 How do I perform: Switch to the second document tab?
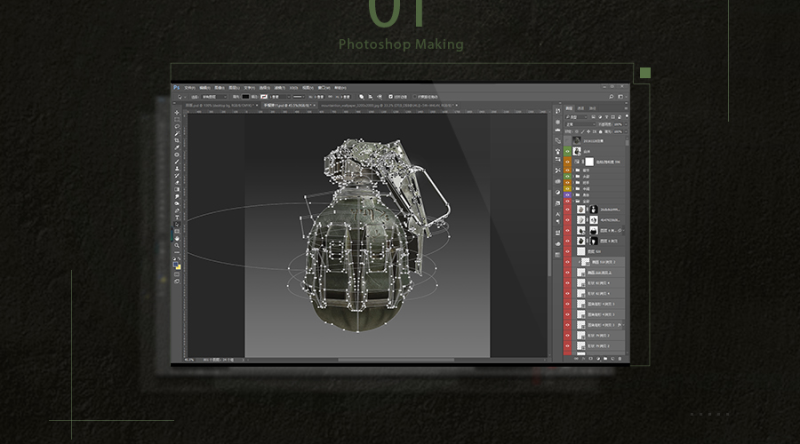[x=288, y=103]
